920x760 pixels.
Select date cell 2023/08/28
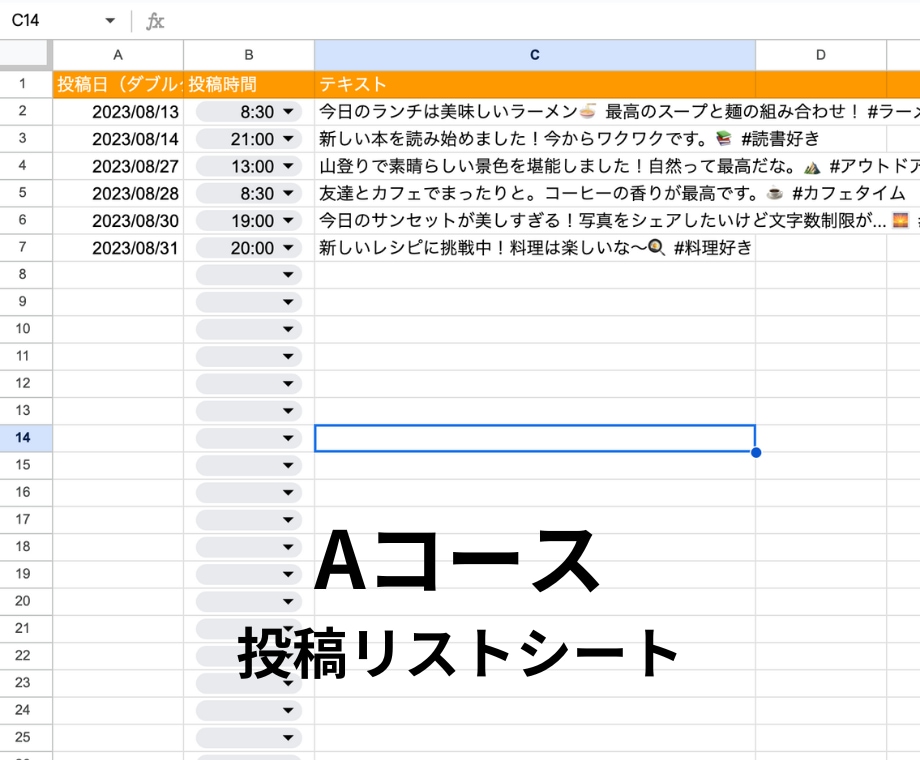[118, 194]
